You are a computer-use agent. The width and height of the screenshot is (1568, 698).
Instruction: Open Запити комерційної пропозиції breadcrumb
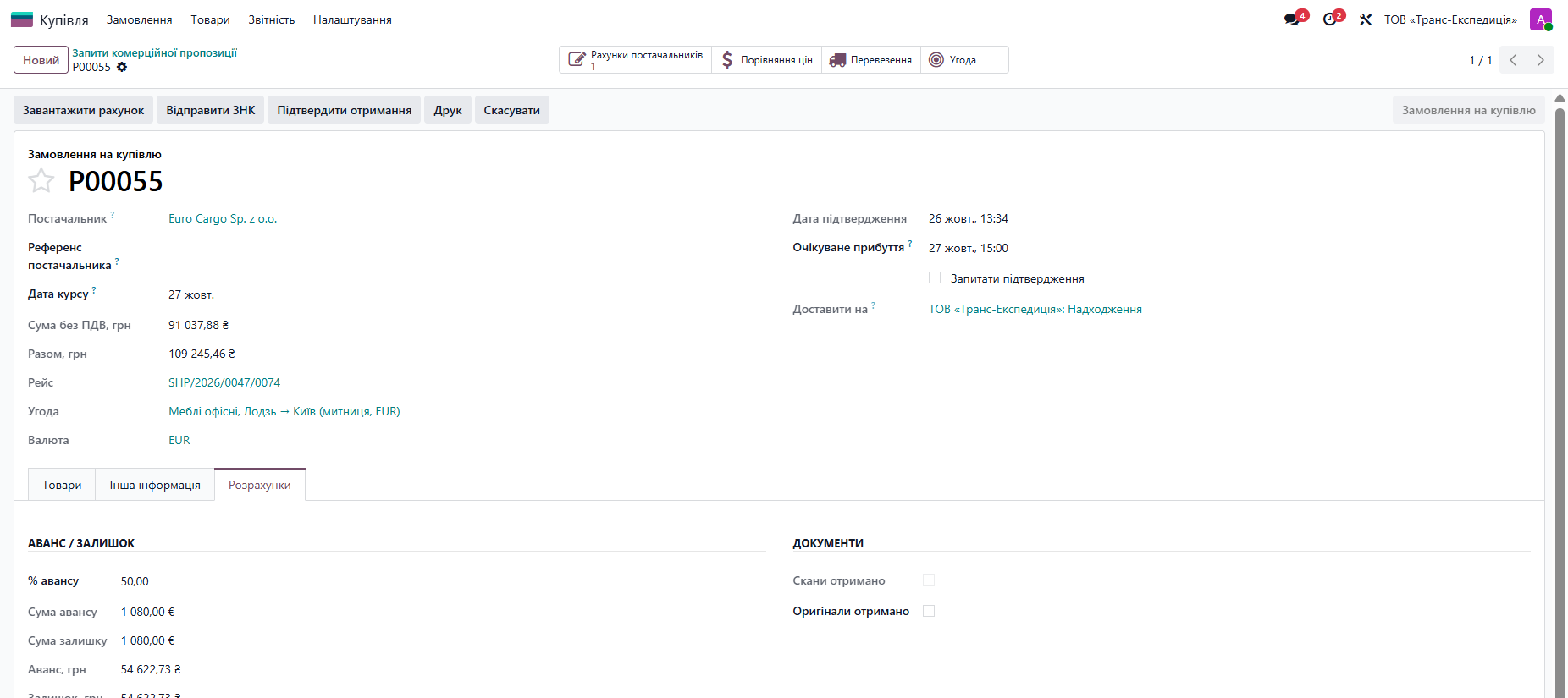tap(154, 52)
